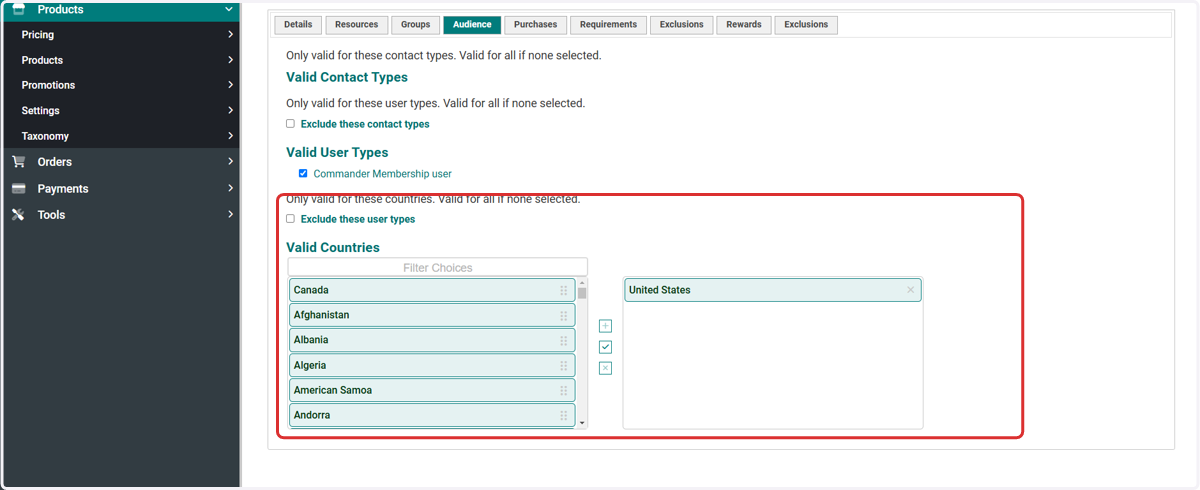Select Andorra in the available countries list
This screenshot has height=490, width=1200.
432,415
